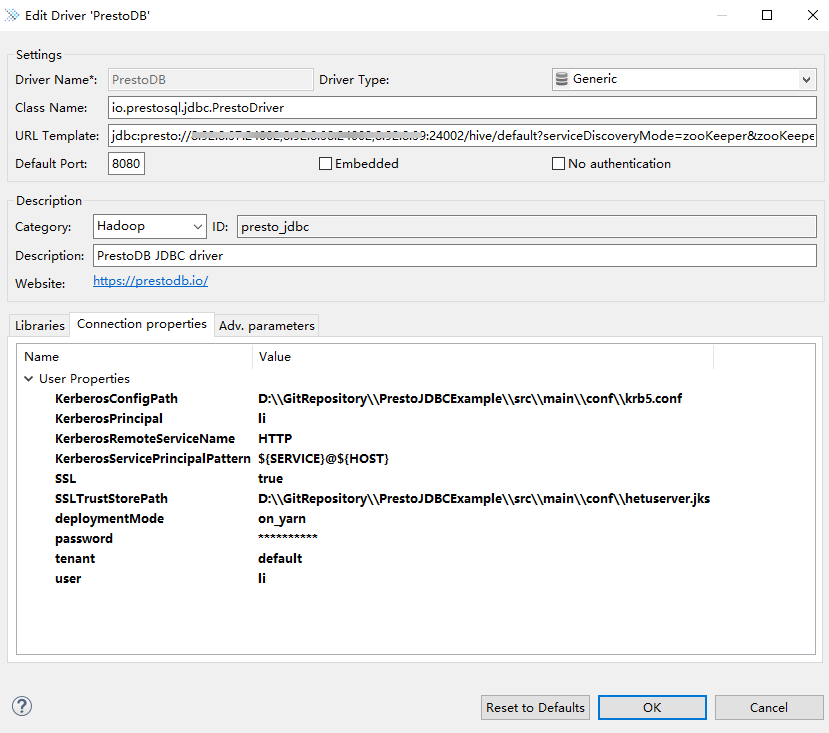The image size is (829, 733).
Task: Click the Class Name input field
Action: 462,108
